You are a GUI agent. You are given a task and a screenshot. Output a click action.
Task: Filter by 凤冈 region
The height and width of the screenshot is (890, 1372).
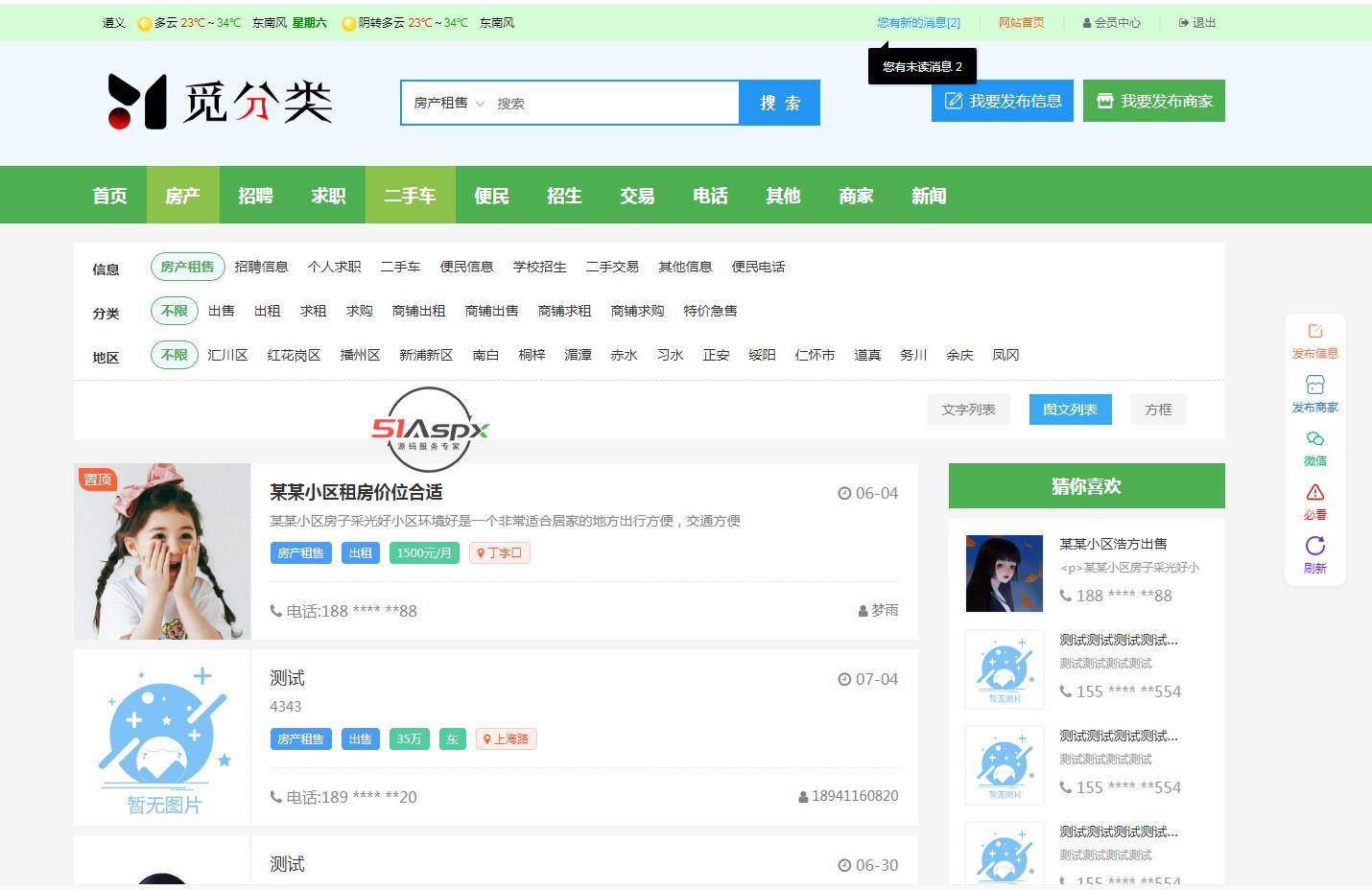coord(1006,355)
